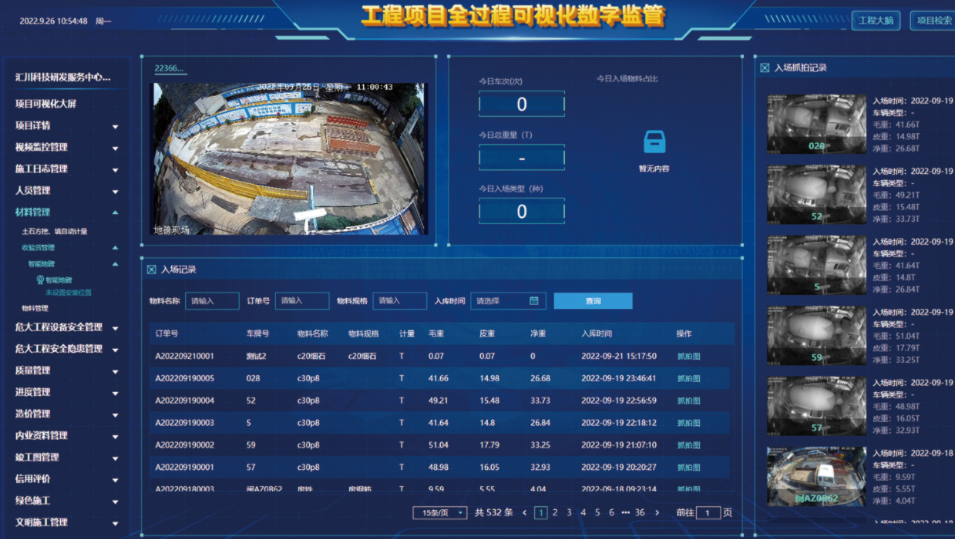Screen dimensions: 955x539
Task: Open 抓拍图 for order A202209190001
Action: (689, 467)
